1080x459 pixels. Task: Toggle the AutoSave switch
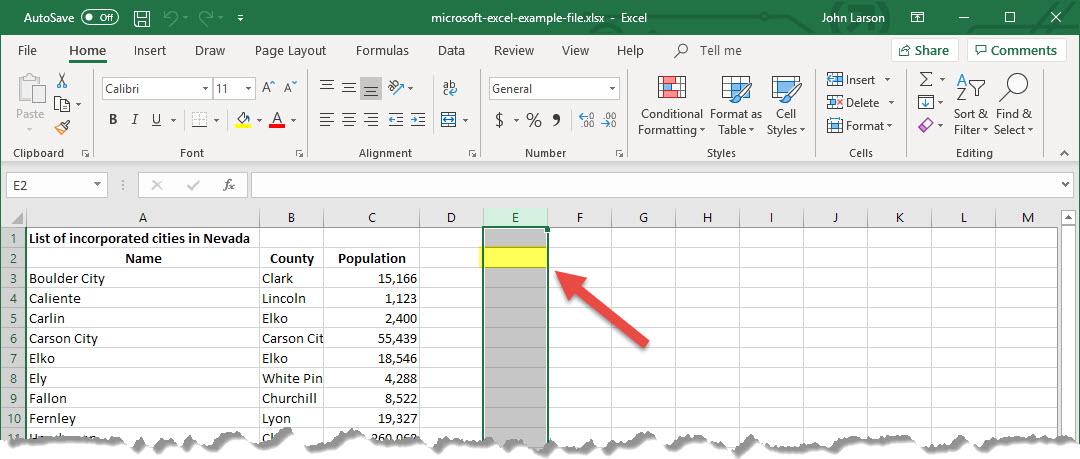(x=99, y=18)
